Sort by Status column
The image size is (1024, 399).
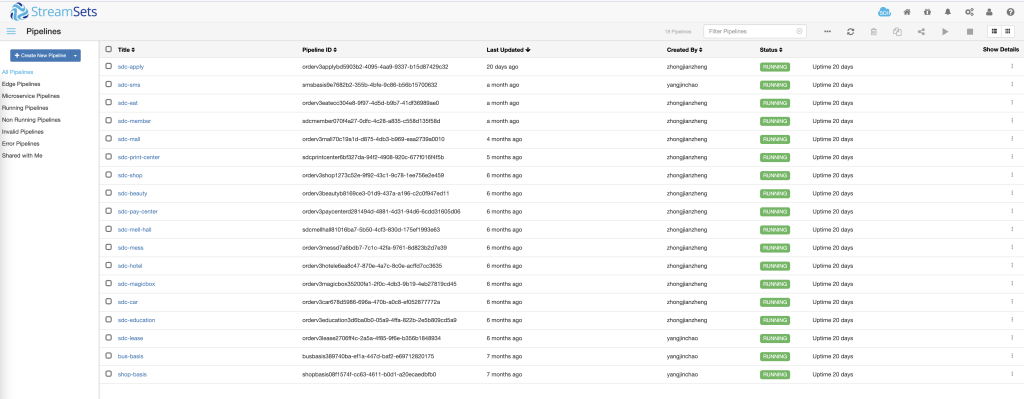771,50
